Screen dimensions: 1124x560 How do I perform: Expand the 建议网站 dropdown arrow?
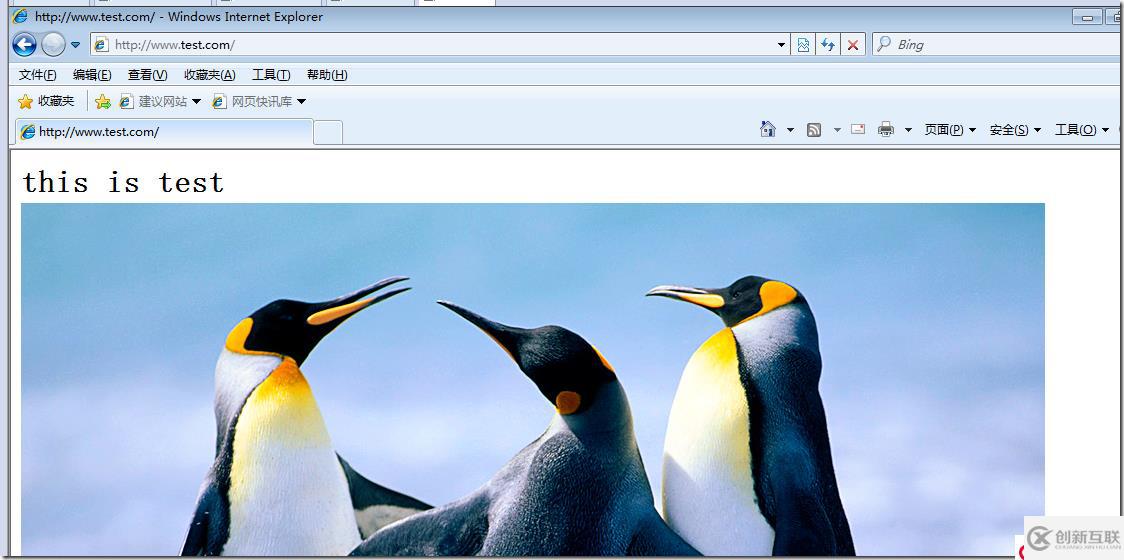pyautogui.click(x=196, y=102)
